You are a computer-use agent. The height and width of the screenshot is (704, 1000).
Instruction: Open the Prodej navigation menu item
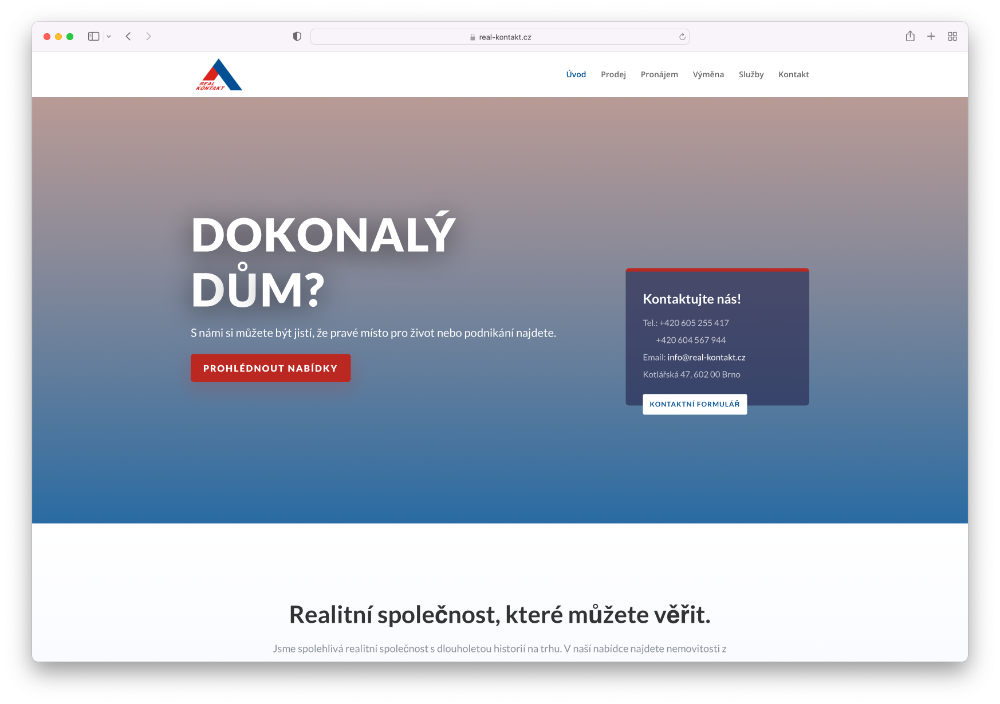pos(613,73)
